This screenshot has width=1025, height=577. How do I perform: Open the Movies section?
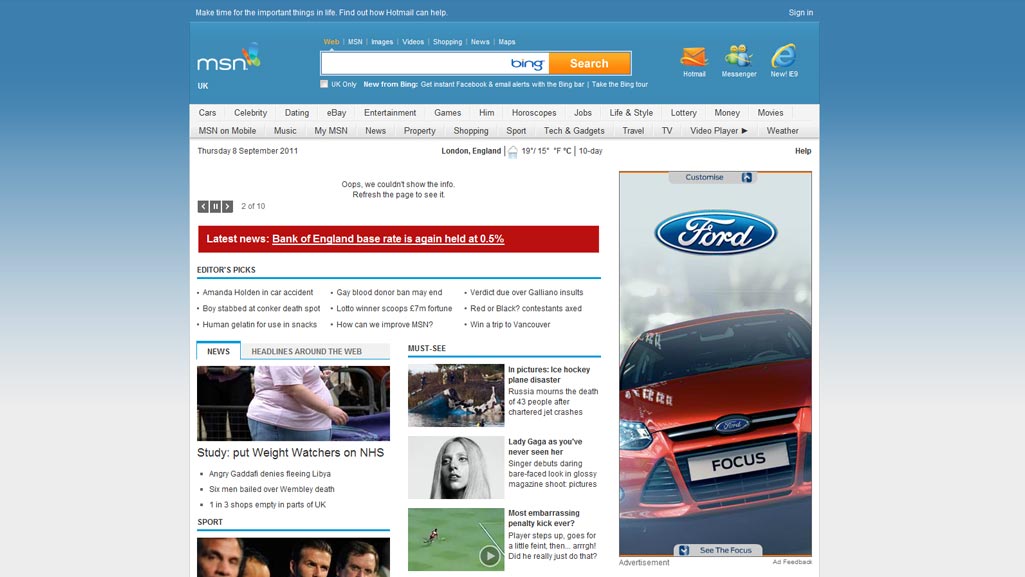[770, 113]
